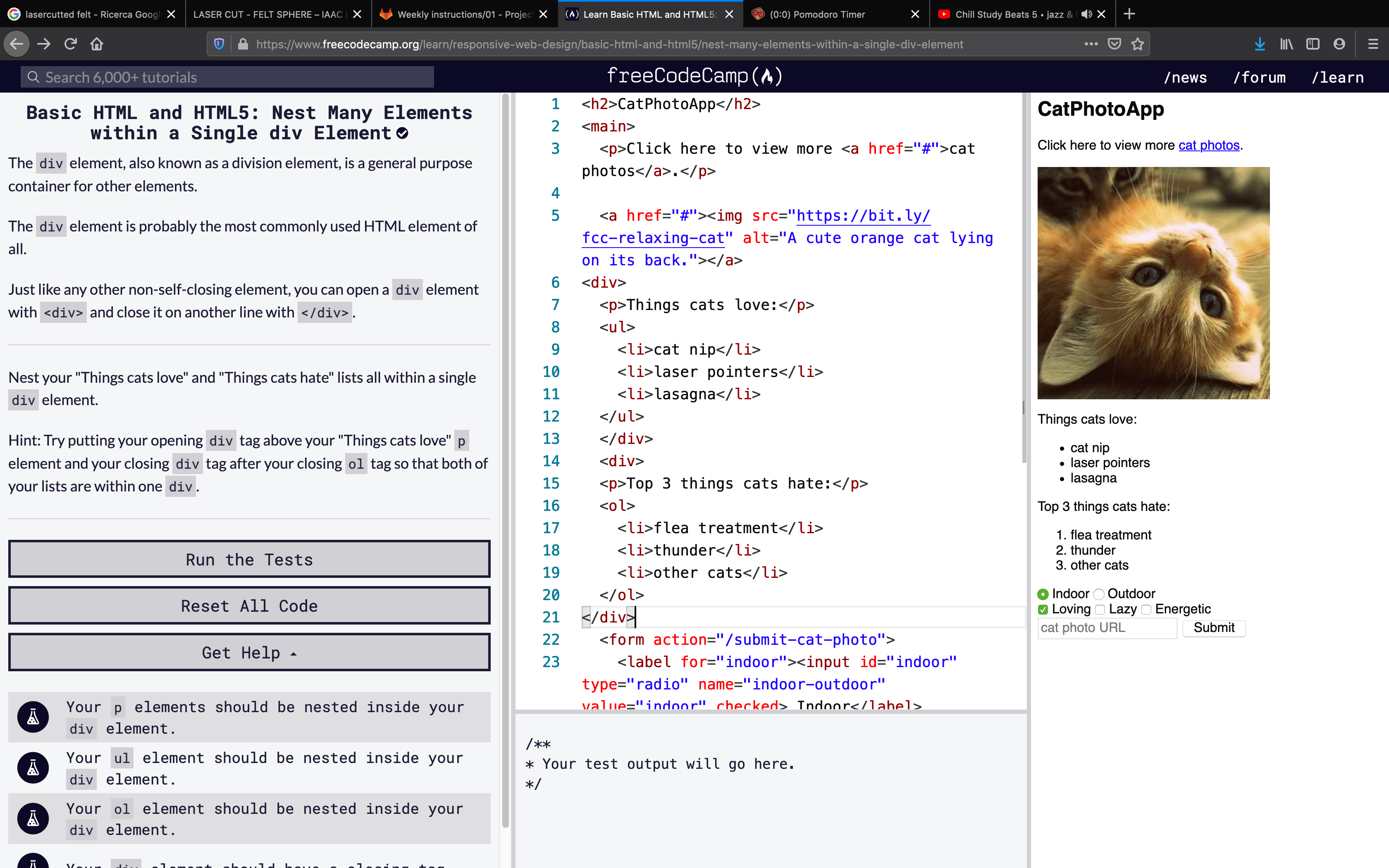The height and width of the screenshot is (868, 1389).
Task: Click the completed checkmark beside the title
Action: coord(402,133)
